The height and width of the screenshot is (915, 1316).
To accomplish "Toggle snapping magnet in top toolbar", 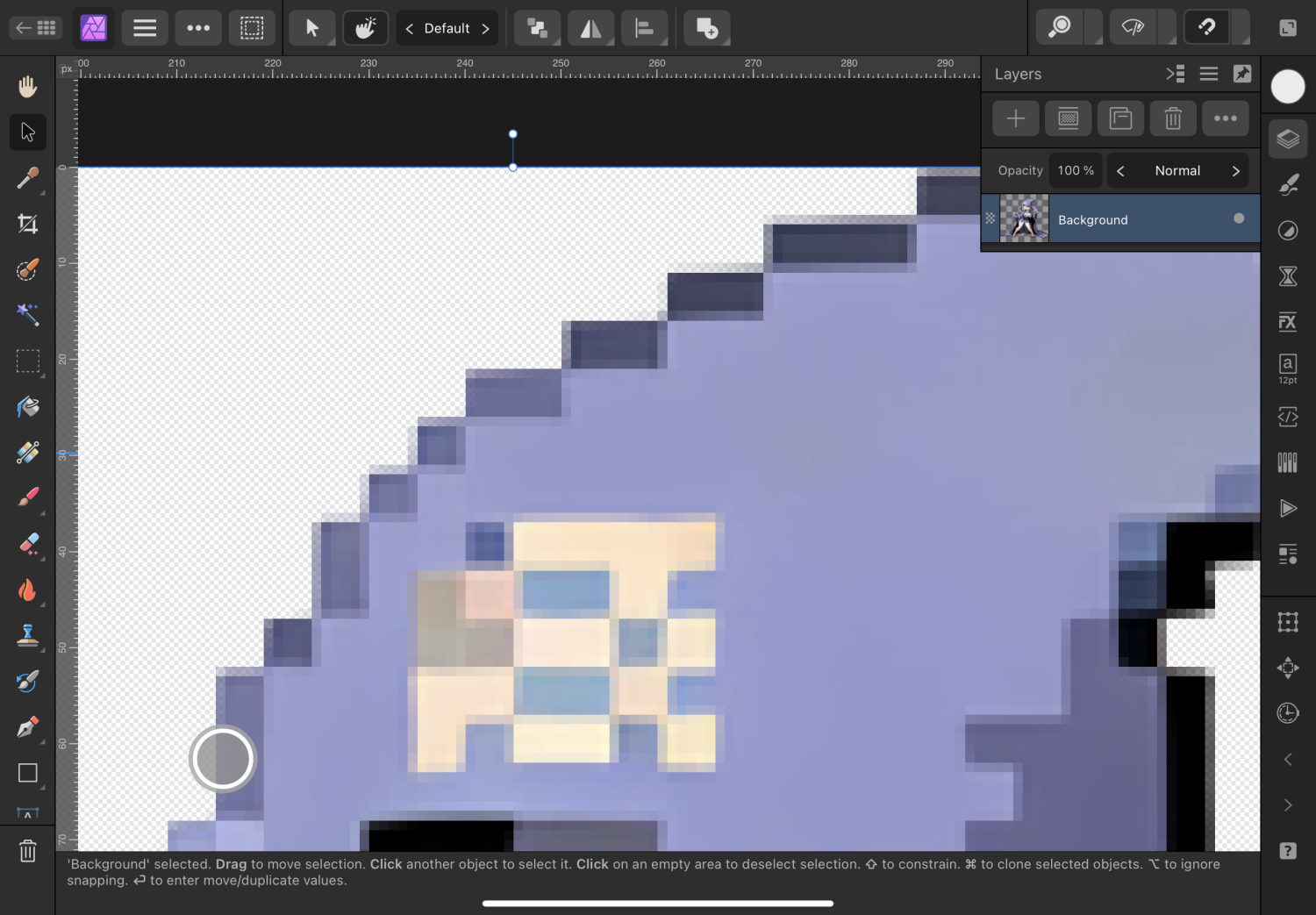I will [x=1207, y=28].
